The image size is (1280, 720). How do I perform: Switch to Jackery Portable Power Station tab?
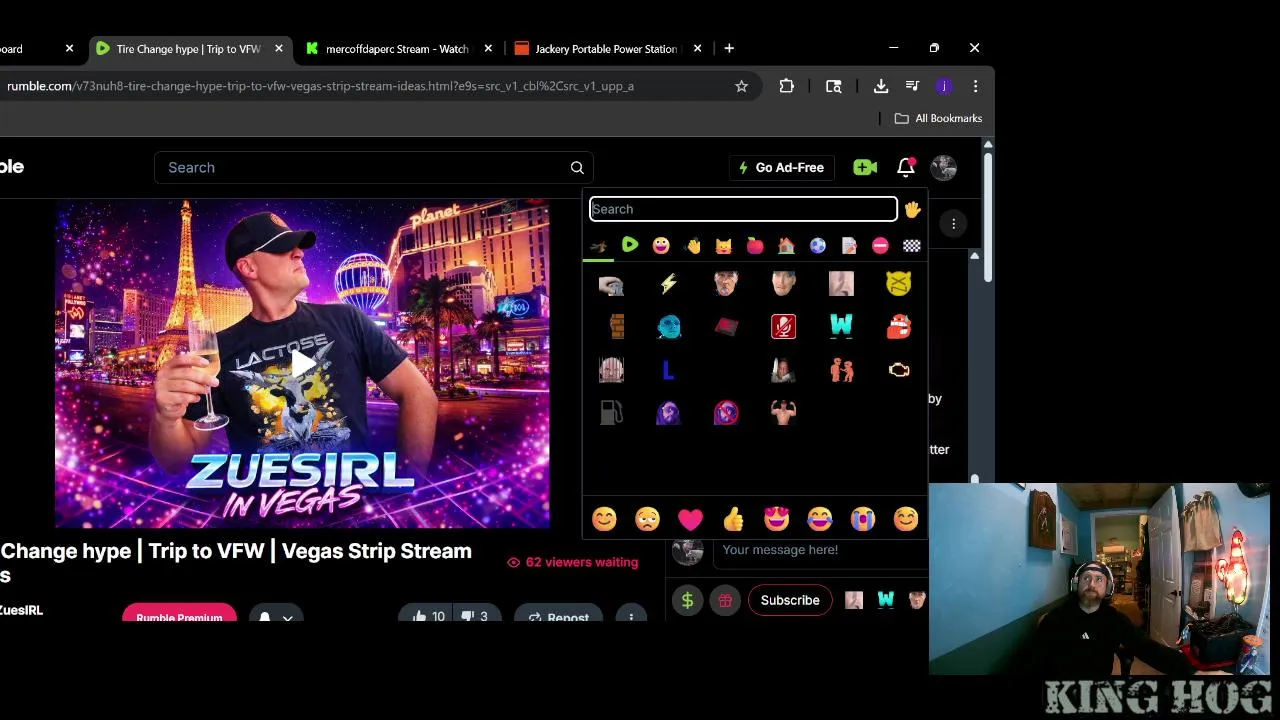(606, 48)
